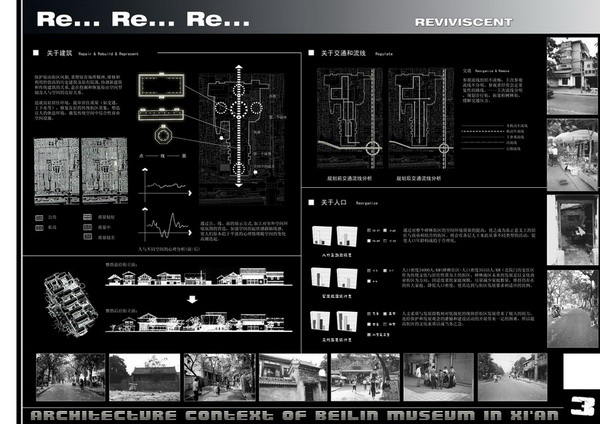The height and width of the screenshot is (424, 600).
Task: Open the alley with trees photo in the bottom row
Action: pos(219,377)
